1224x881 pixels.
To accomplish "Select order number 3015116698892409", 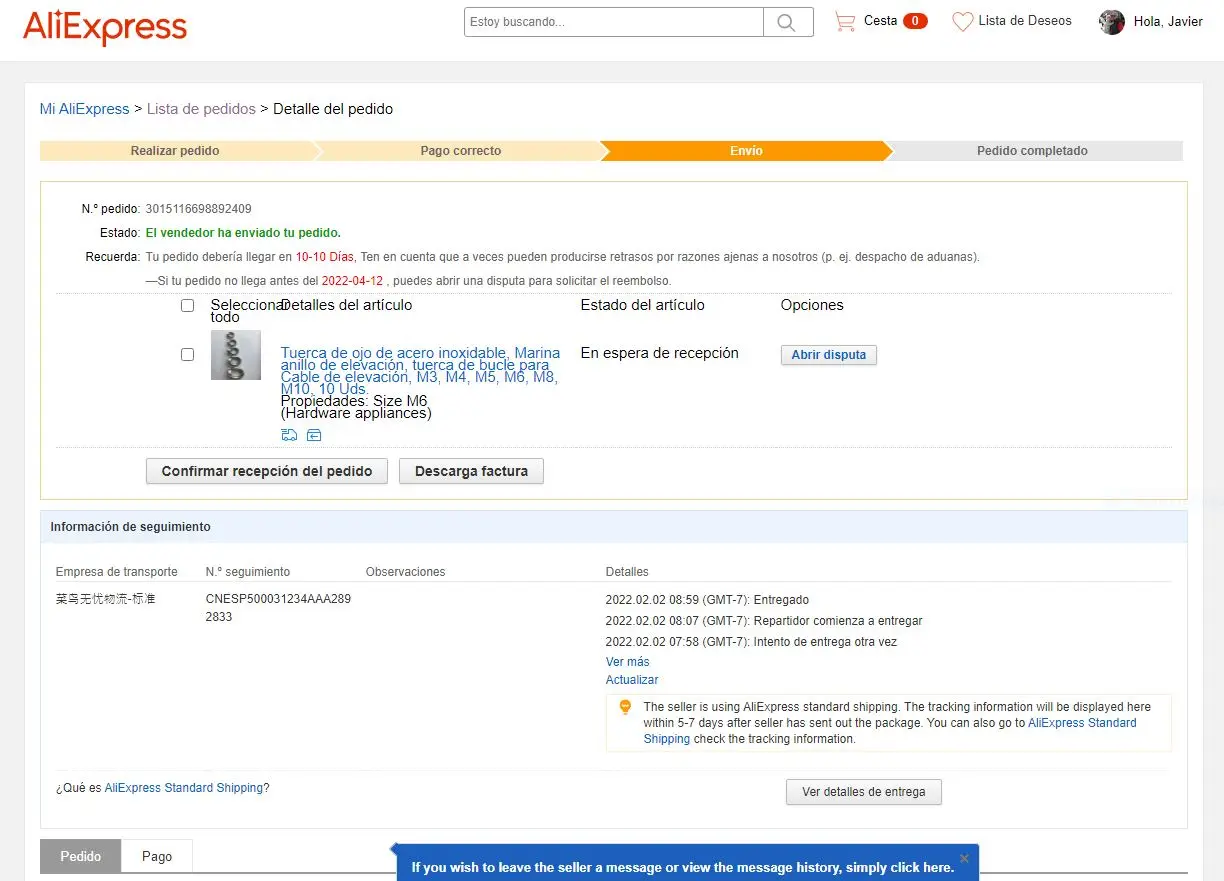I will point(199,209).
